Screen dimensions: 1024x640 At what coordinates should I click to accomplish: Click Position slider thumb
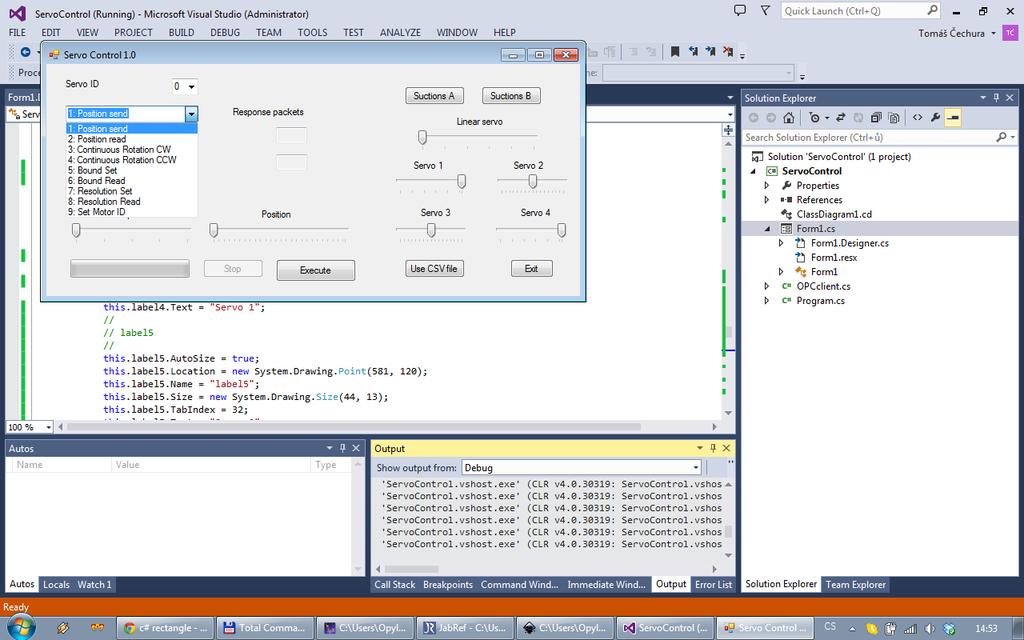pyautogui.click(x=214, y=230)
